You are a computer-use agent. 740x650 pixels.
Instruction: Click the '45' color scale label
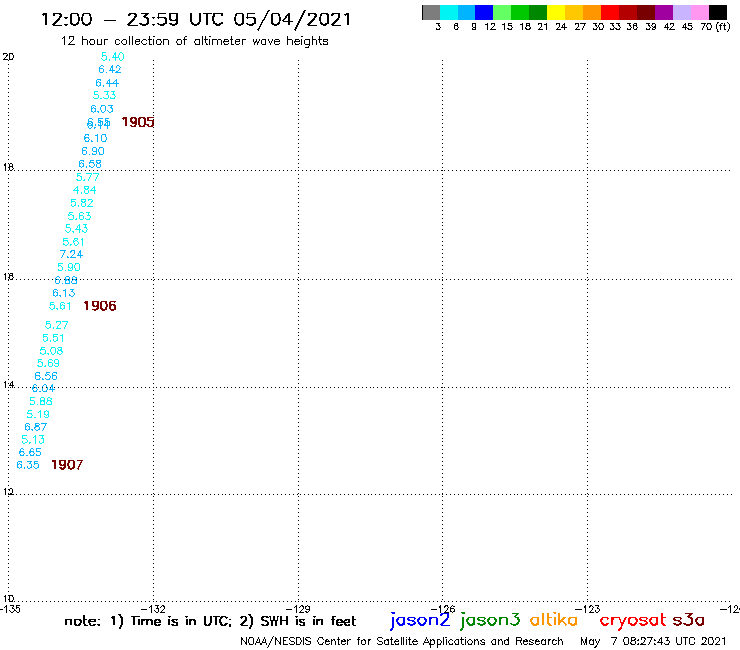687,26
